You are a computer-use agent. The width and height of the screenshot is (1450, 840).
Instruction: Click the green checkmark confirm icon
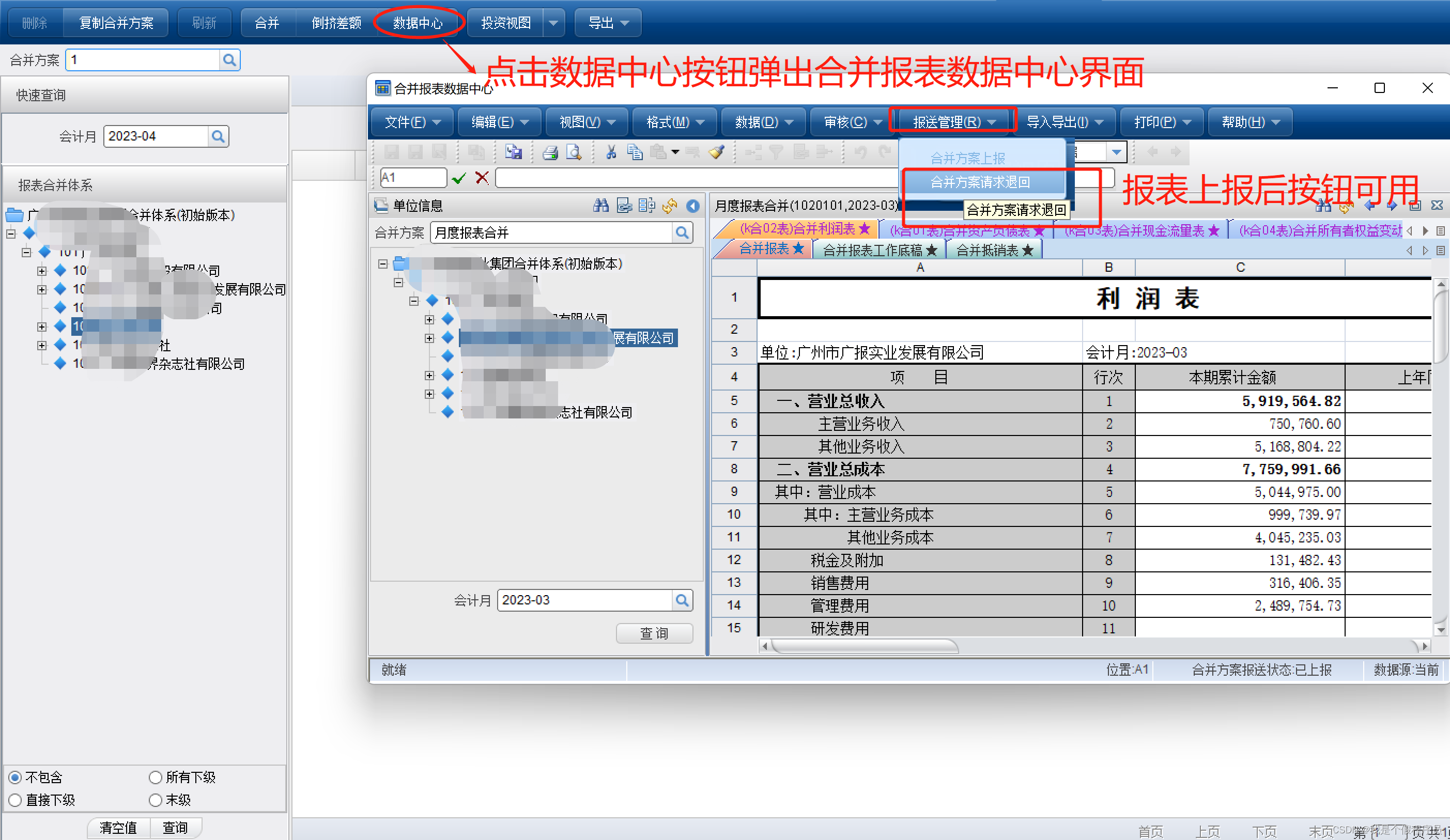pos(458,178)
